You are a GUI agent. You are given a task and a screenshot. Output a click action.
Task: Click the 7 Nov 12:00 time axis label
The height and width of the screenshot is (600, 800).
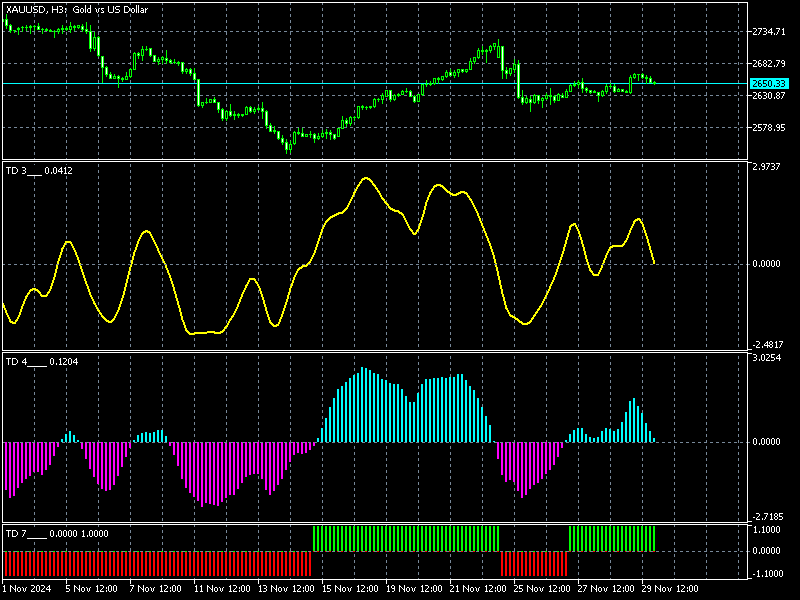(156, 589)
